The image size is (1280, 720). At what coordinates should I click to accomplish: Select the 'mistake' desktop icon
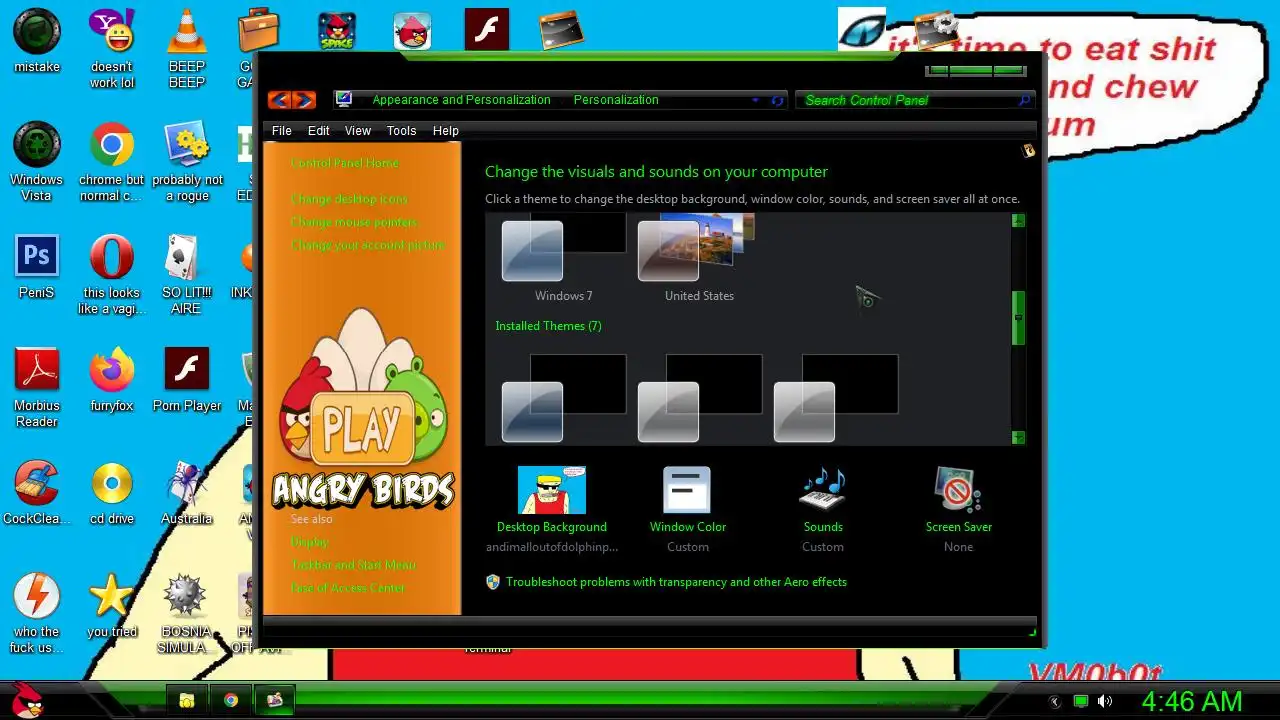(x=37, y=42)
